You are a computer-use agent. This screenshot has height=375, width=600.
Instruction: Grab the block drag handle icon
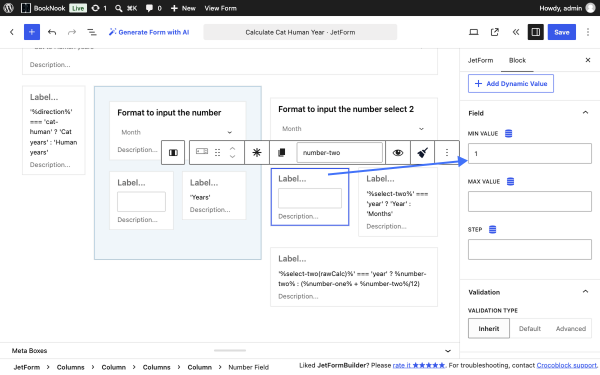217,152
